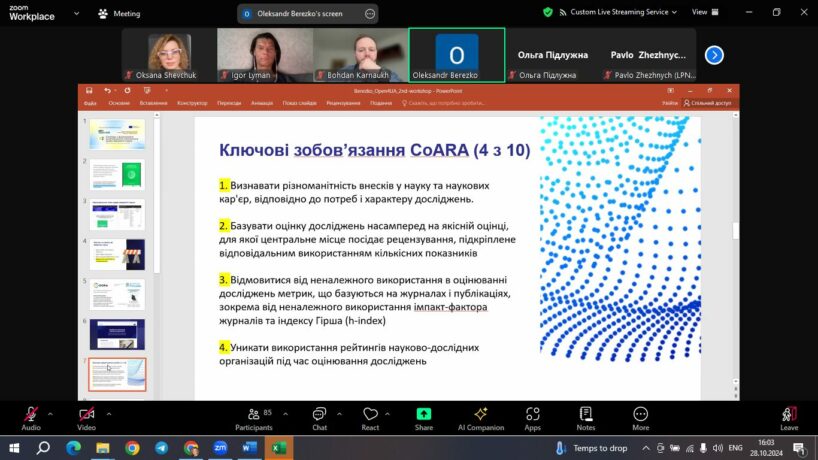Open the More options menu

(640, 416)
